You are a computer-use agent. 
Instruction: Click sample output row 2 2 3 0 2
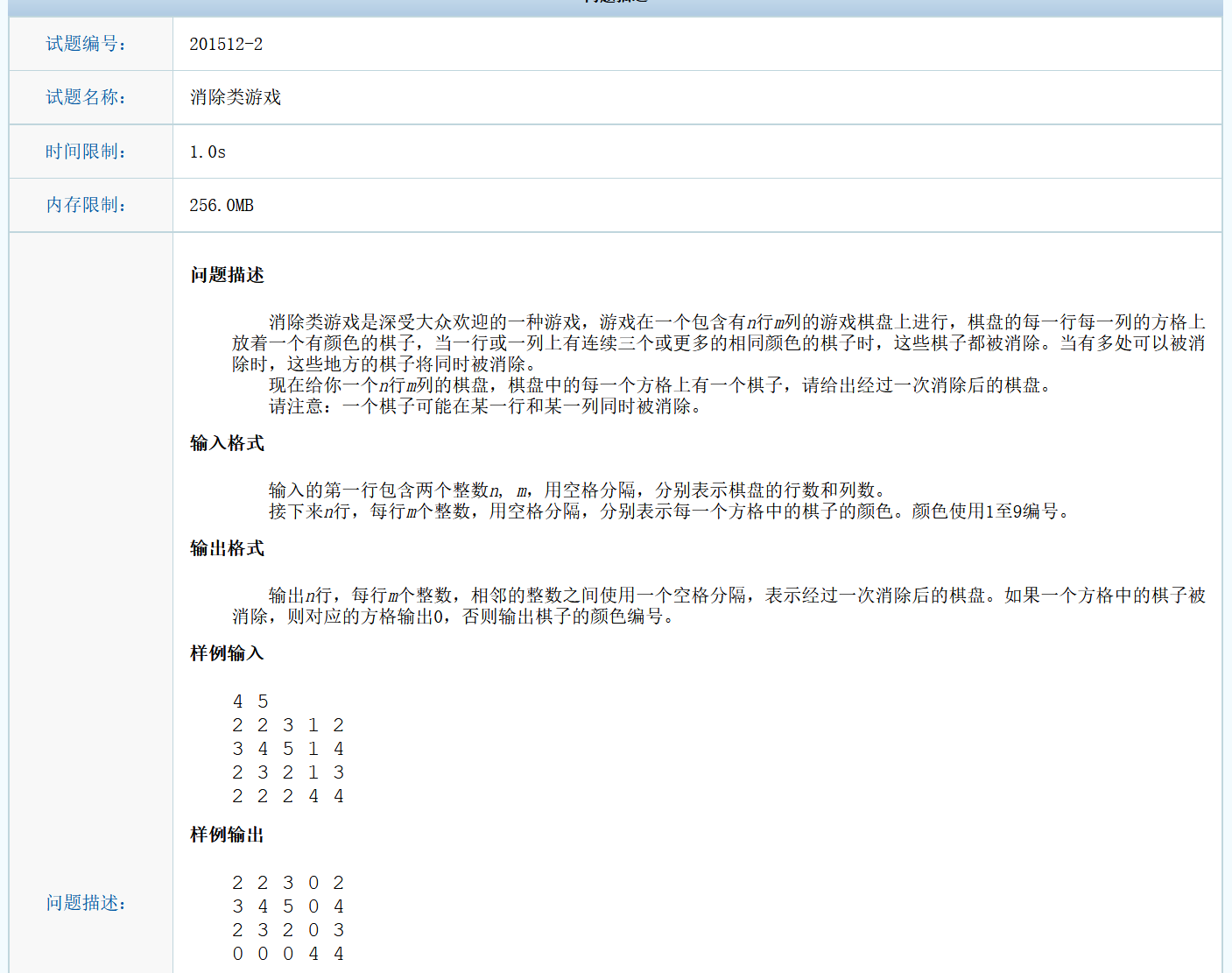pos(288,883)
